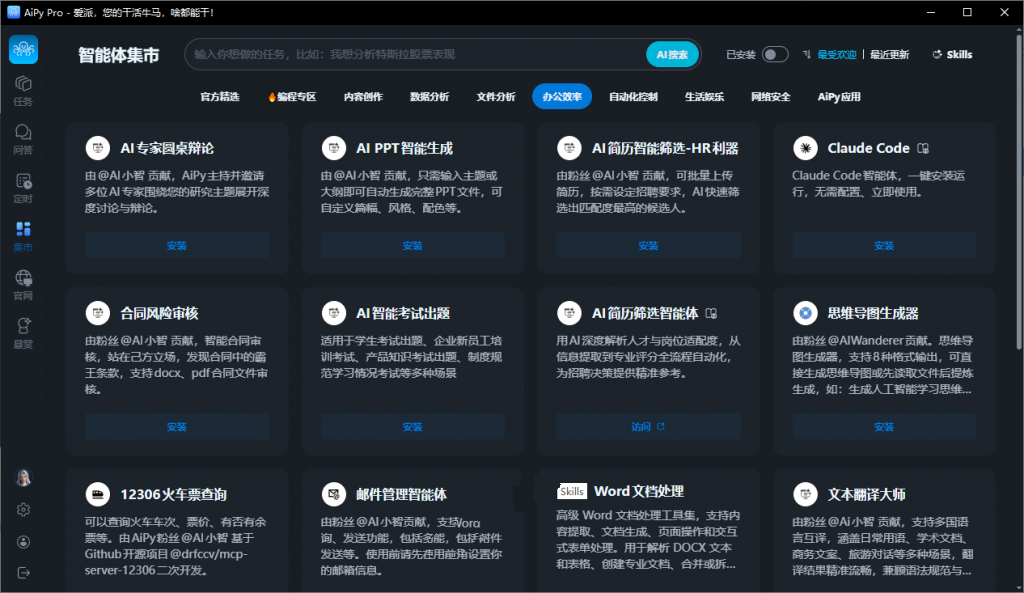Image resolution: width=1024 pixels, height=593 pixels.
Task: Switch to the 数据分析 tab
Action: coord(429,97)
